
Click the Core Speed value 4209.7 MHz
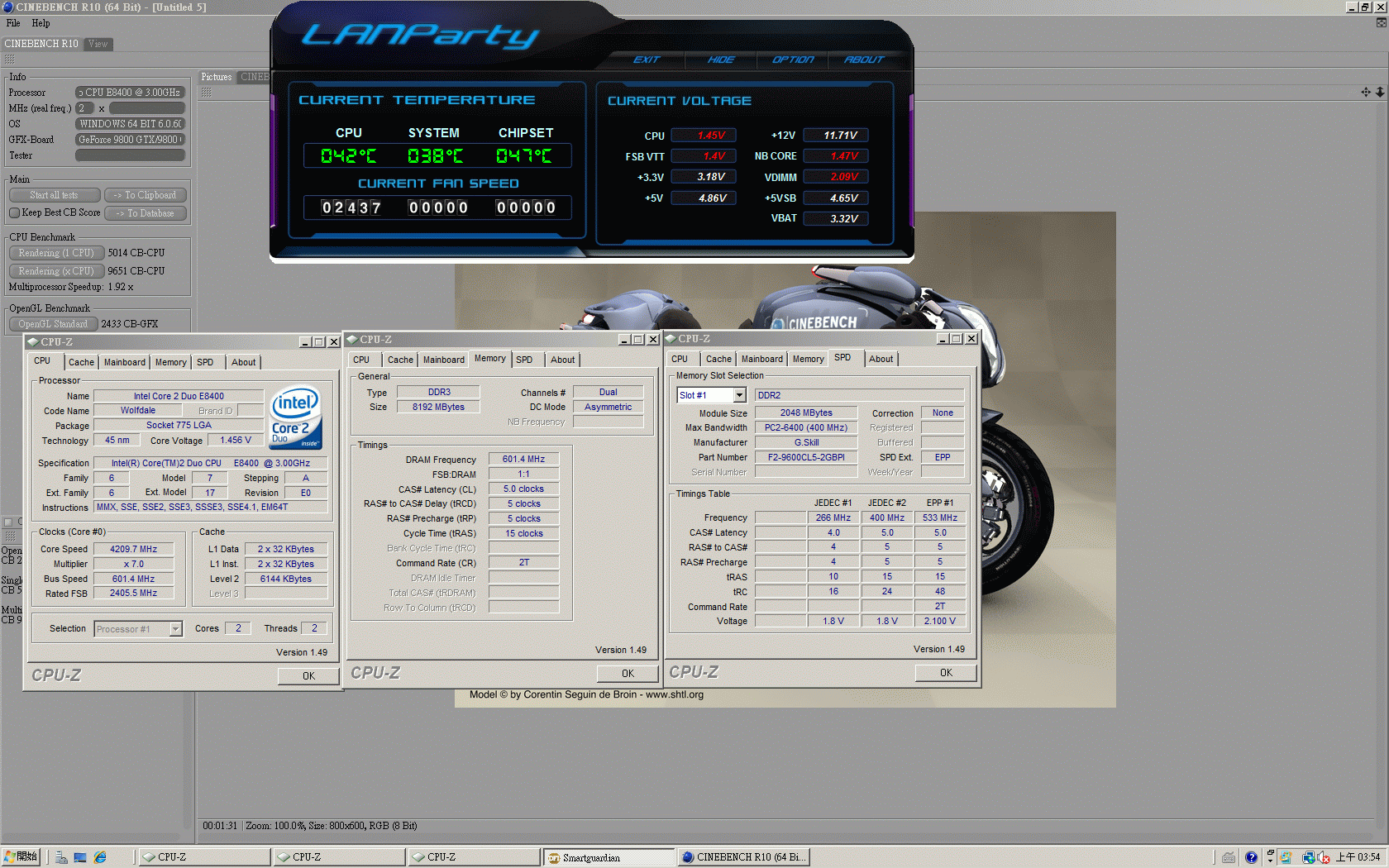click(133, 549)
